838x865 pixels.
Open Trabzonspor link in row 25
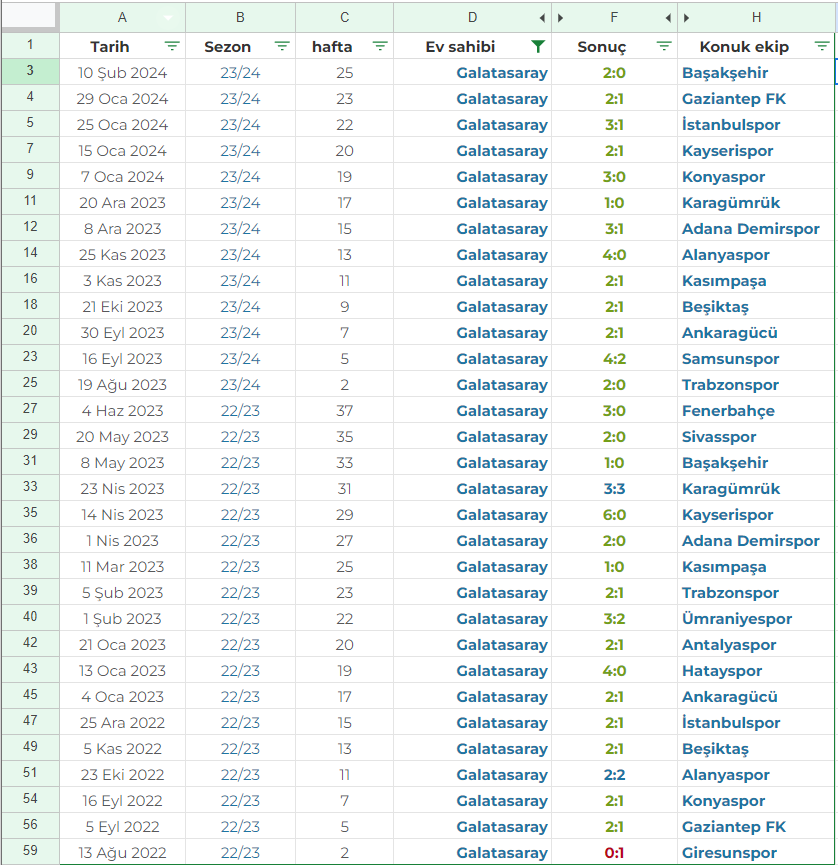coord(730,385)
